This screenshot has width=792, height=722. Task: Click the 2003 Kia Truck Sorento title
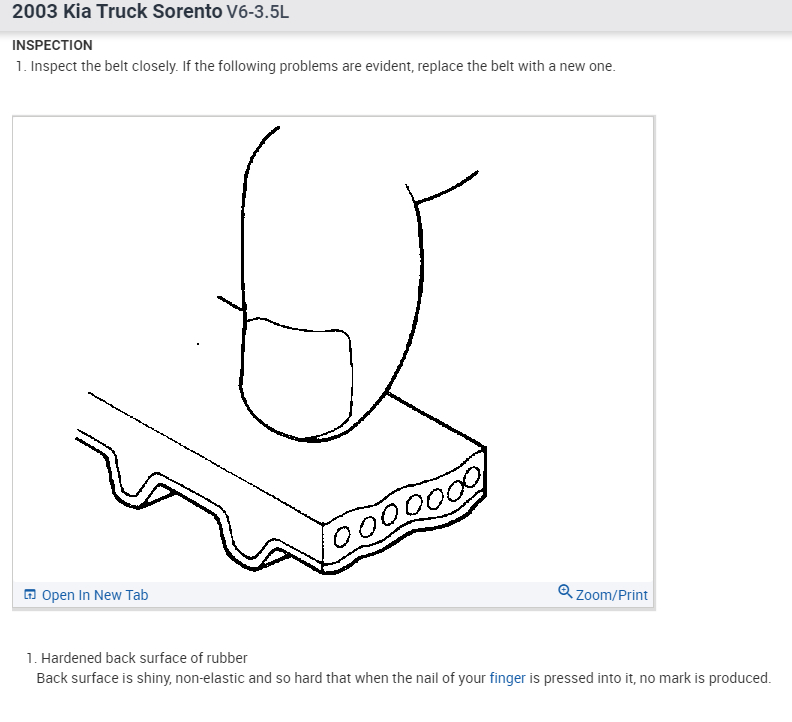coord(117,12)
